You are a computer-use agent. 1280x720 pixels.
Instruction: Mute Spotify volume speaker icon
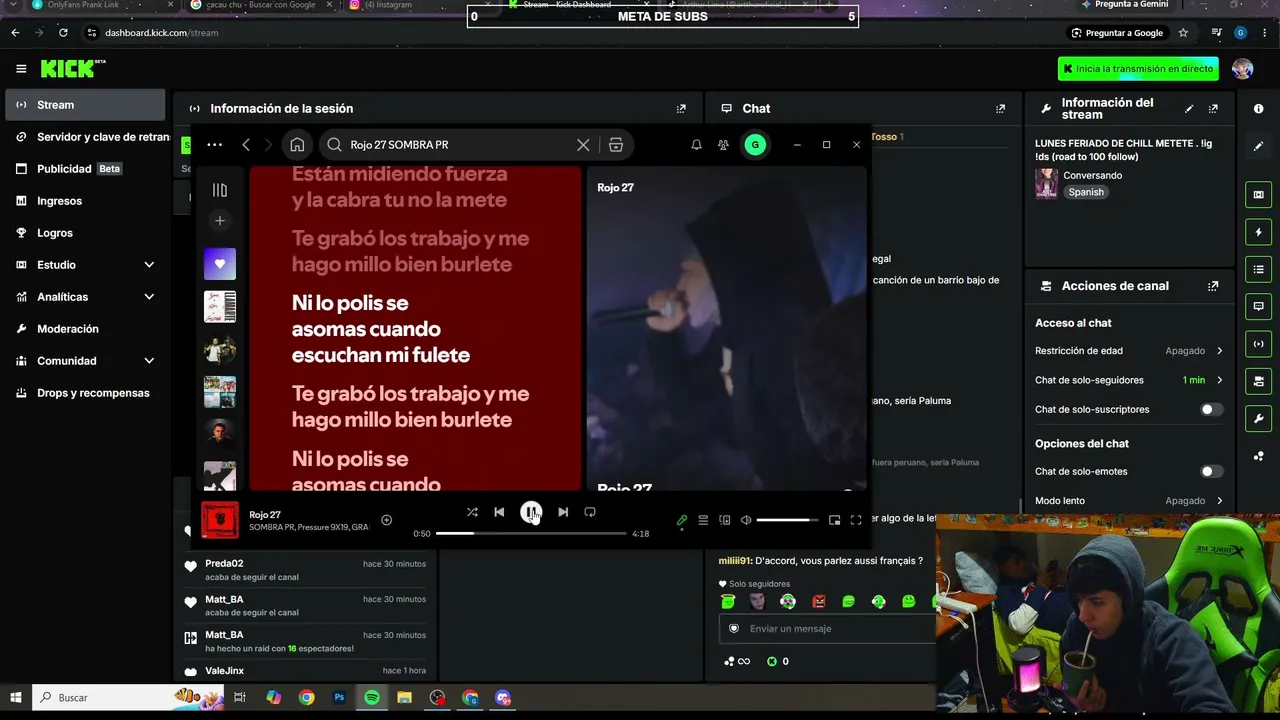point(746,520)
